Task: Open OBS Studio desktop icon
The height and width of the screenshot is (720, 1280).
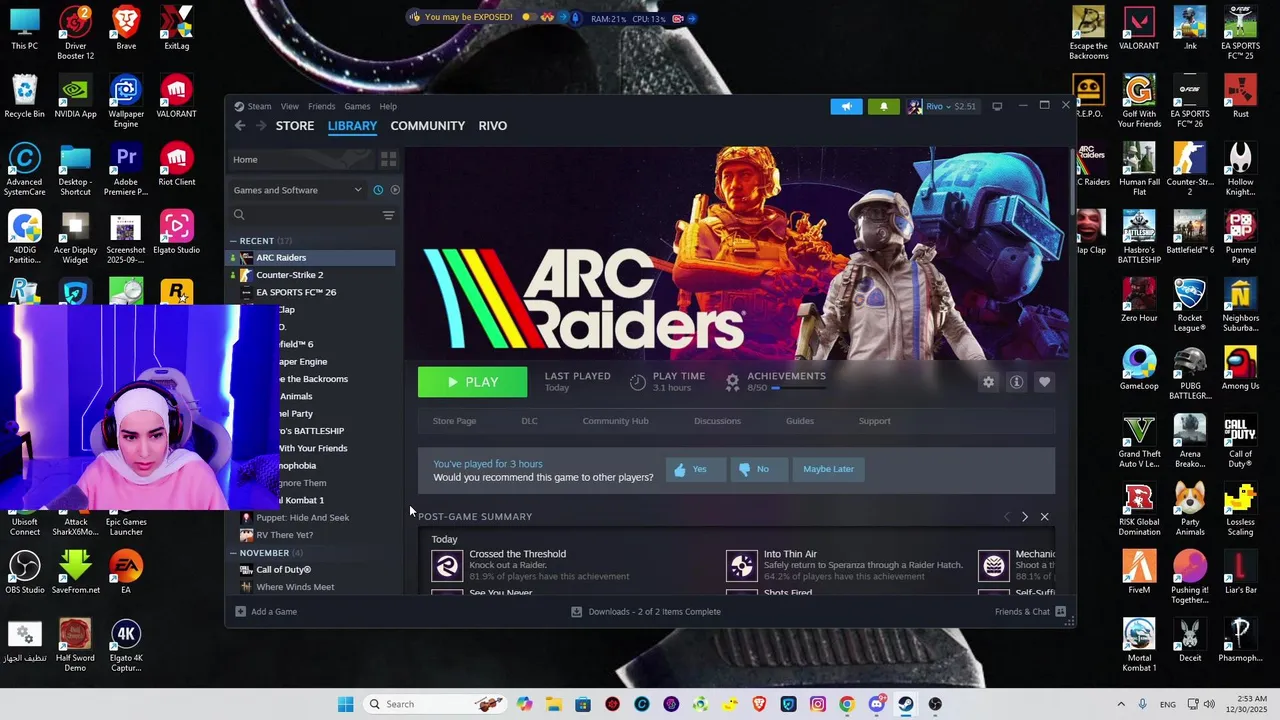Action: point(25,573)
